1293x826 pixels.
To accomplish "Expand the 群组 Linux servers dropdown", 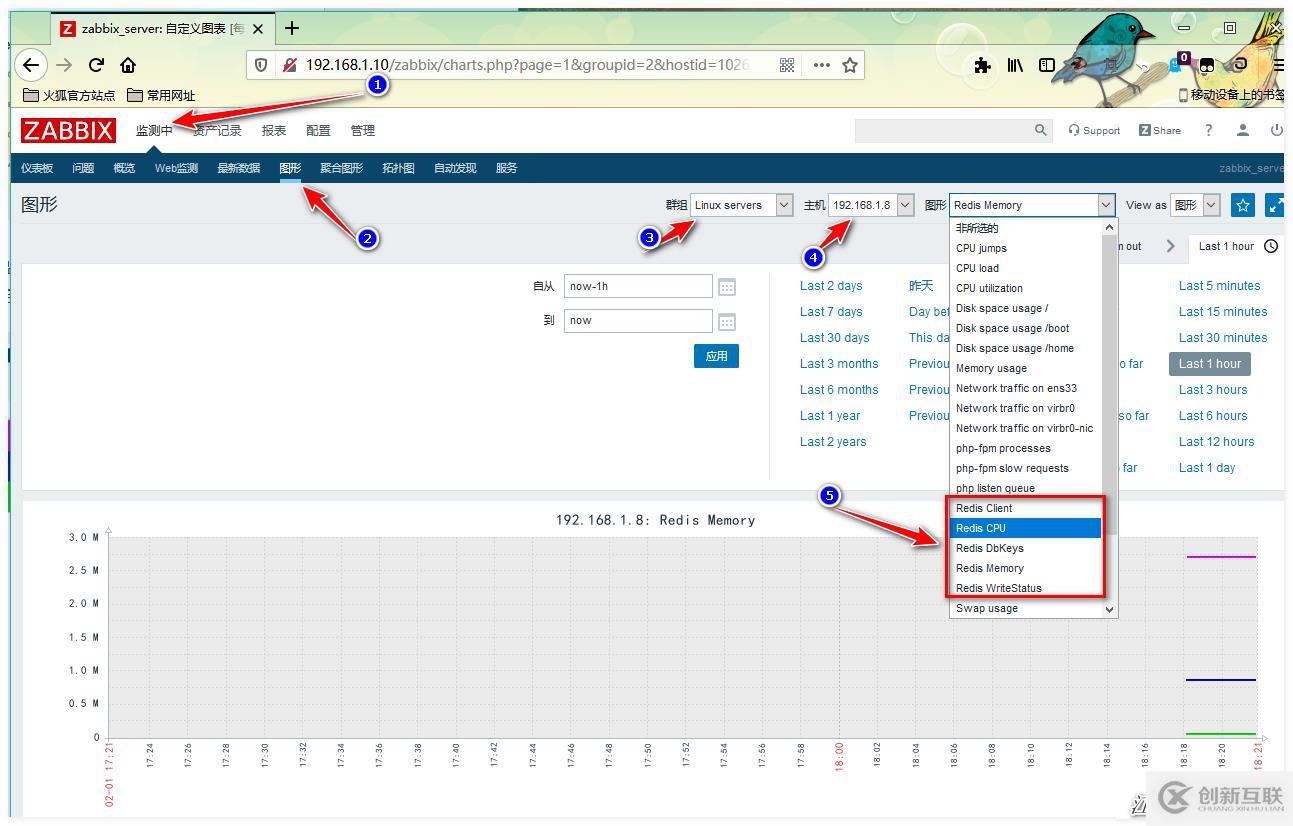I will [x=741, y=205].
